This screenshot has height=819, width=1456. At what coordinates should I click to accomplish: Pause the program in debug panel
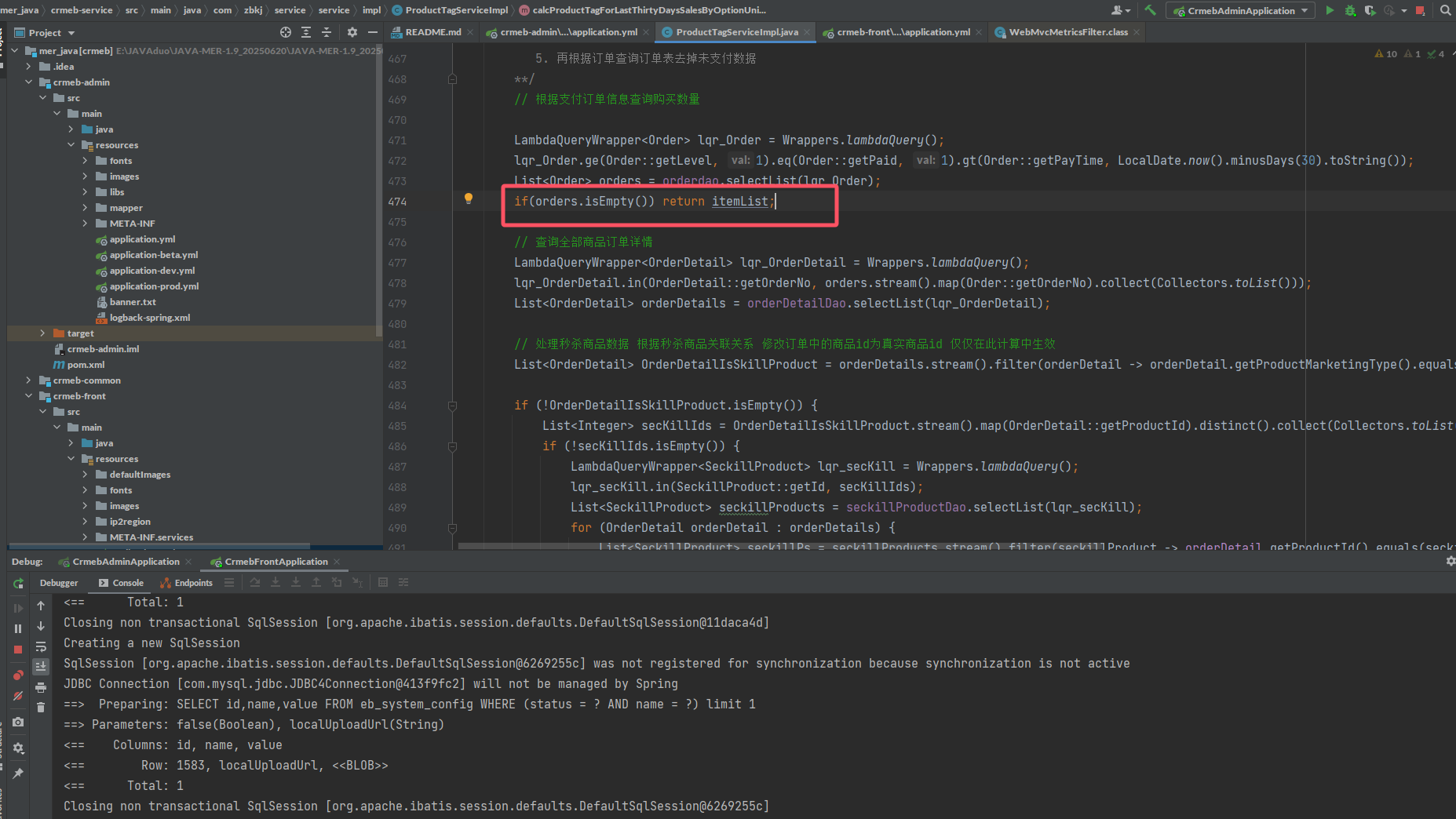click(18, 628)
